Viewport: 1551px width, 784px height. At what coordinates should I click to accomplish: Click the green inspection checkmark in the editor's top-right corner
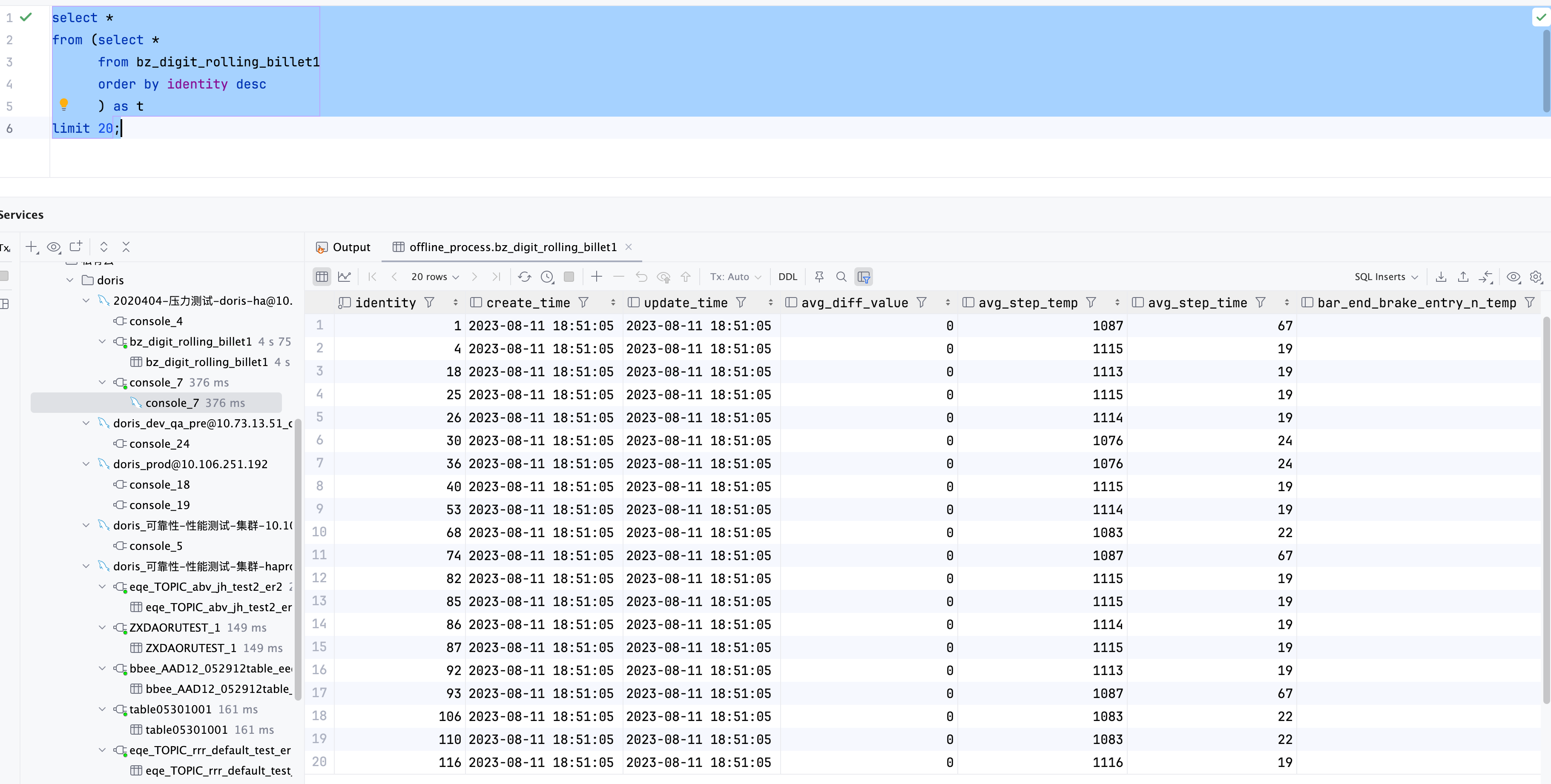tap(1541, 17)
